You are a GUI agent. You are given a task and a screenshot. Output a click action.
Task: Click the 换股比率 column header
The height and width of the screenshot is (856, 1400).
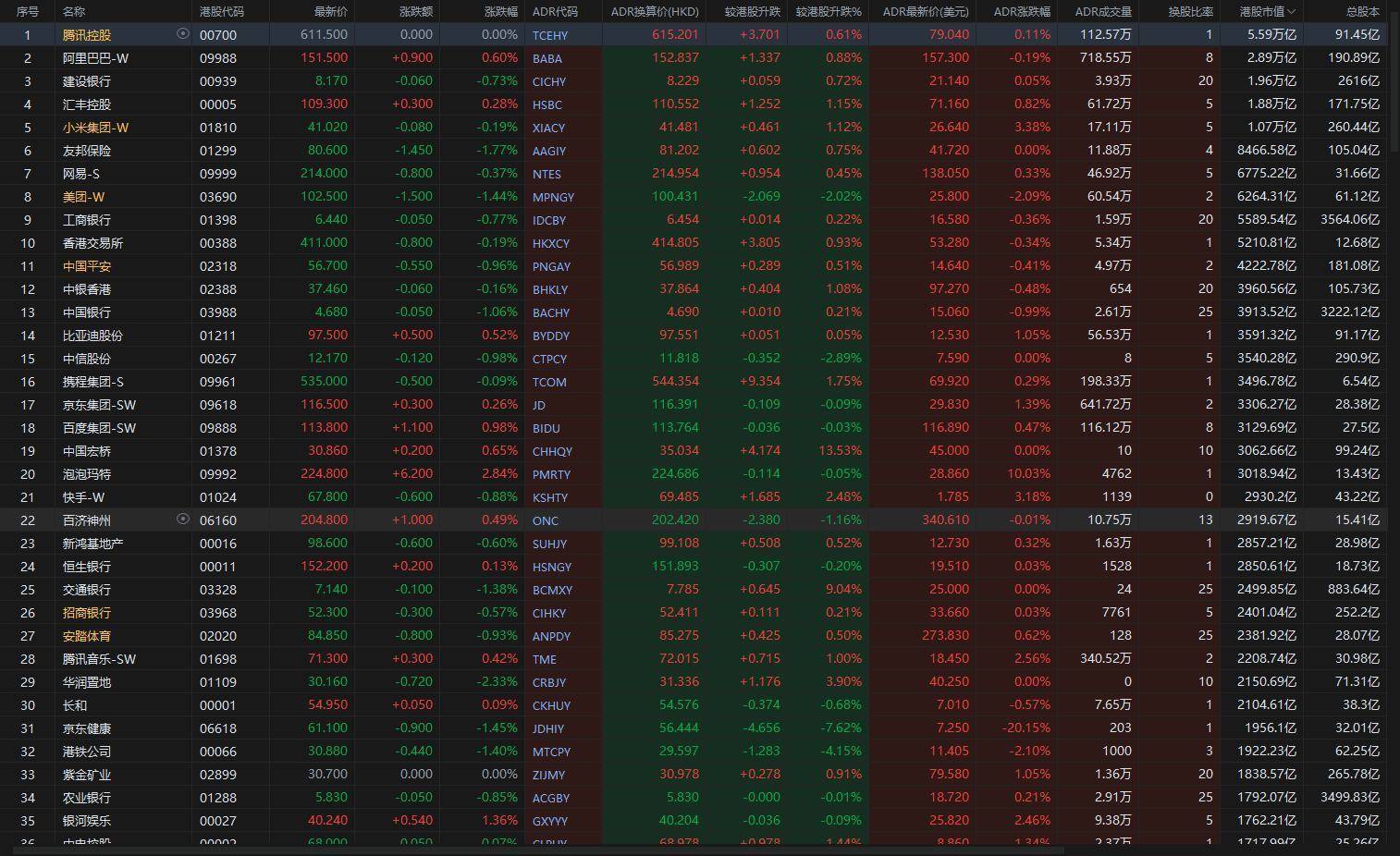1190,11
